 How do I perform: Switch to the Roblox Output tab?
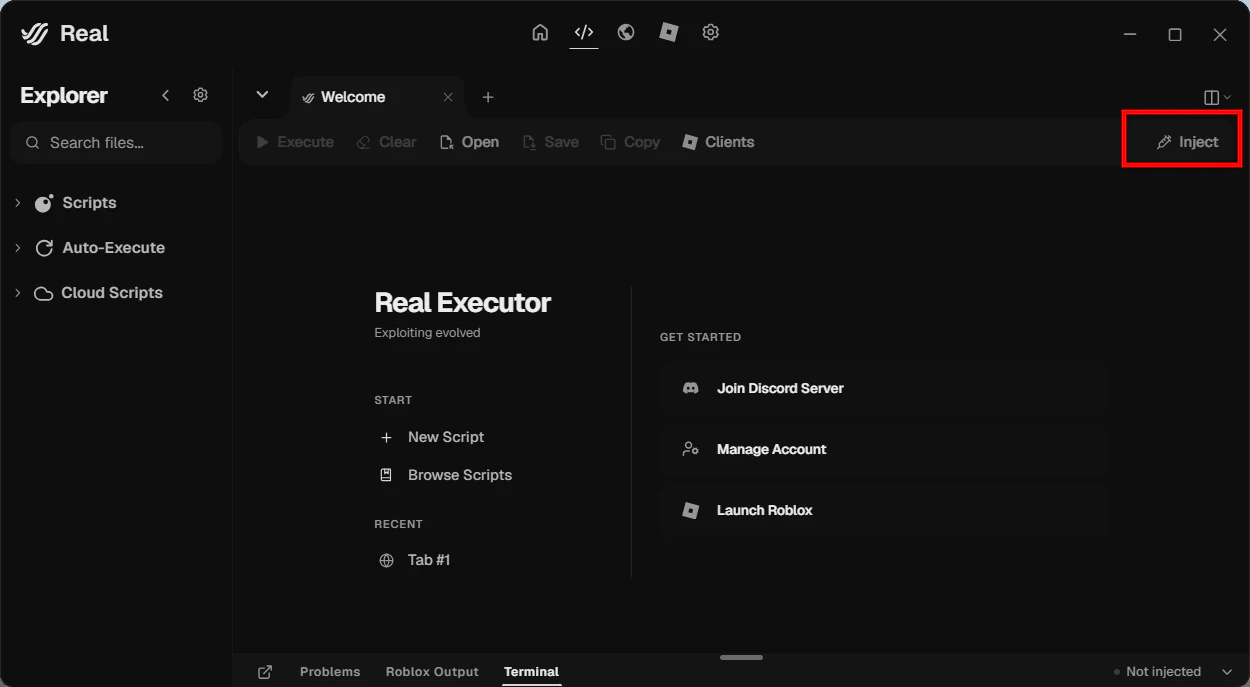pyautogui.click(x=432, y=672)
